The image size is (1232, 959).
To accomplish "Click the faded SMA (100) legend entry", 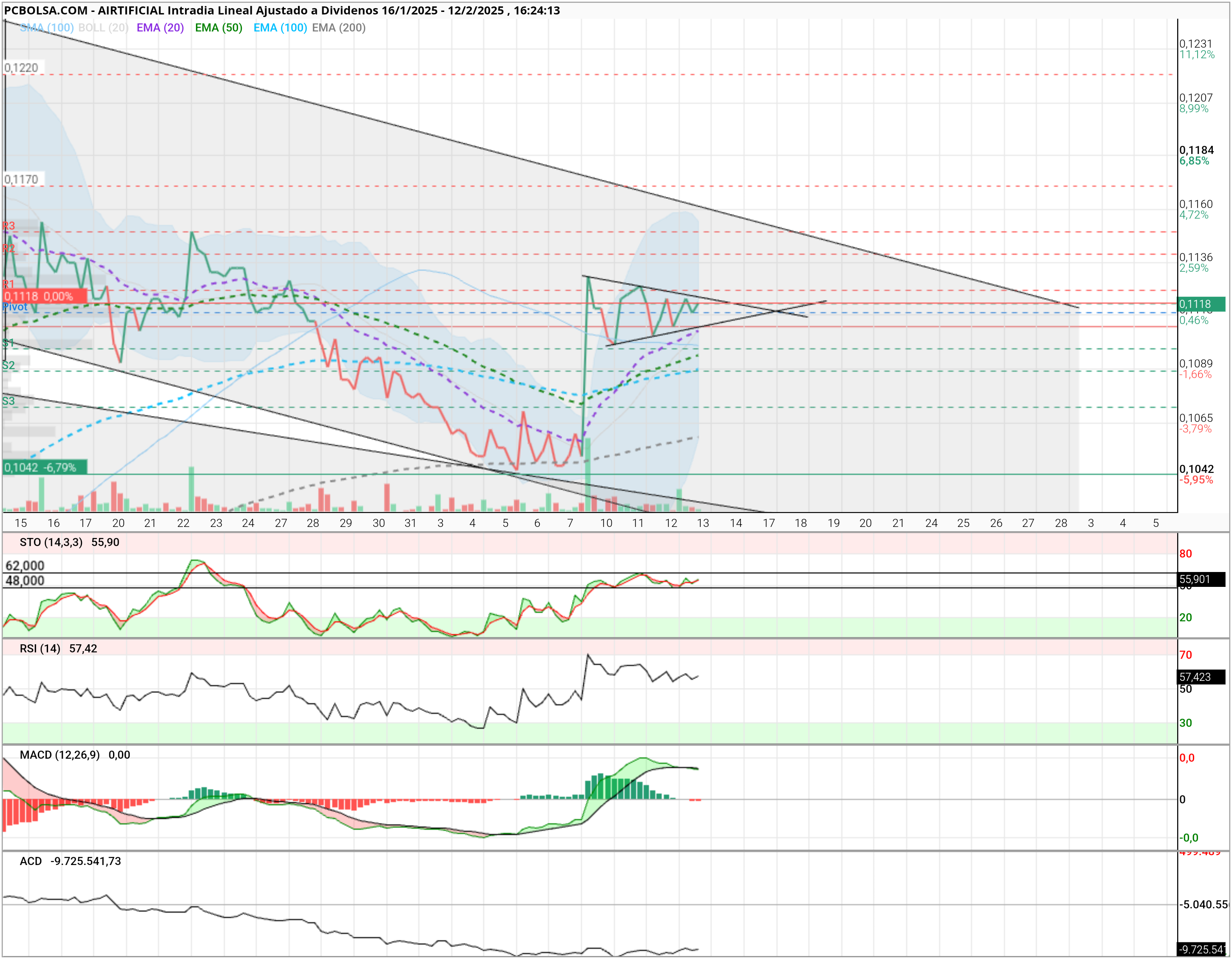I will click(x=46, y=28).
